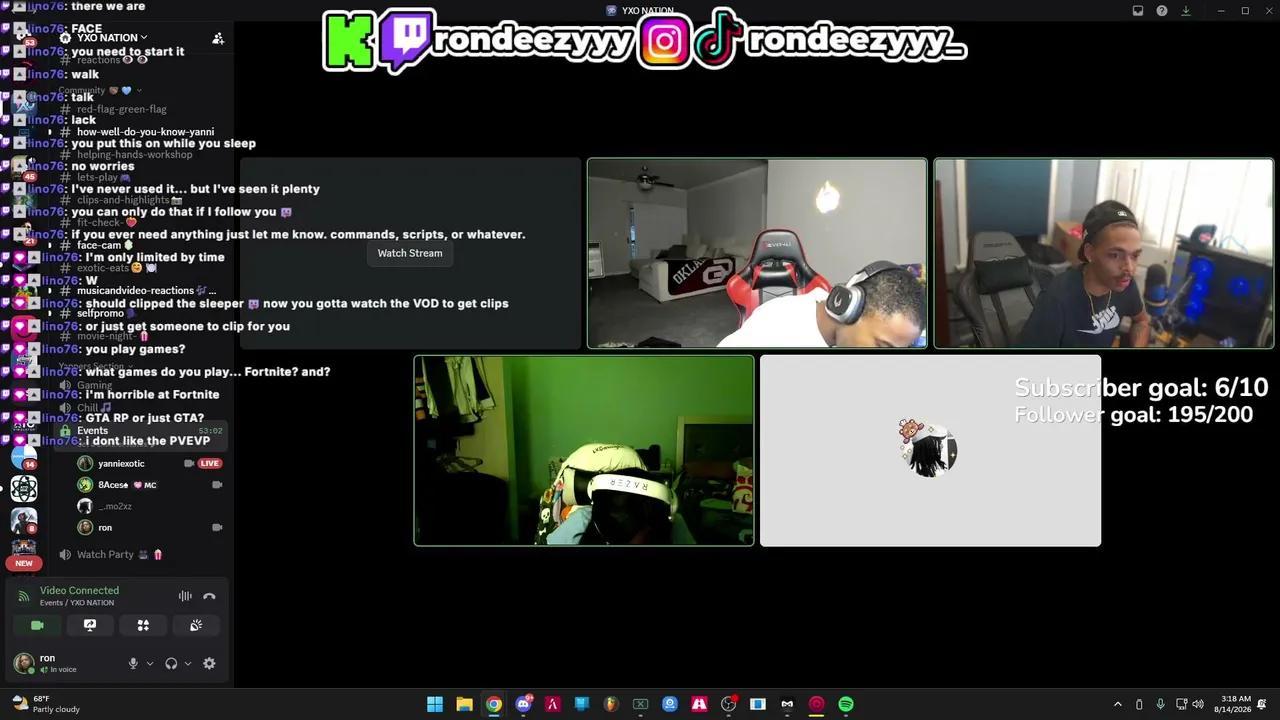This screenshot has width=1280, height=720.
Task: Focus the green-lit webcam tile
Action: click(584, 451)
